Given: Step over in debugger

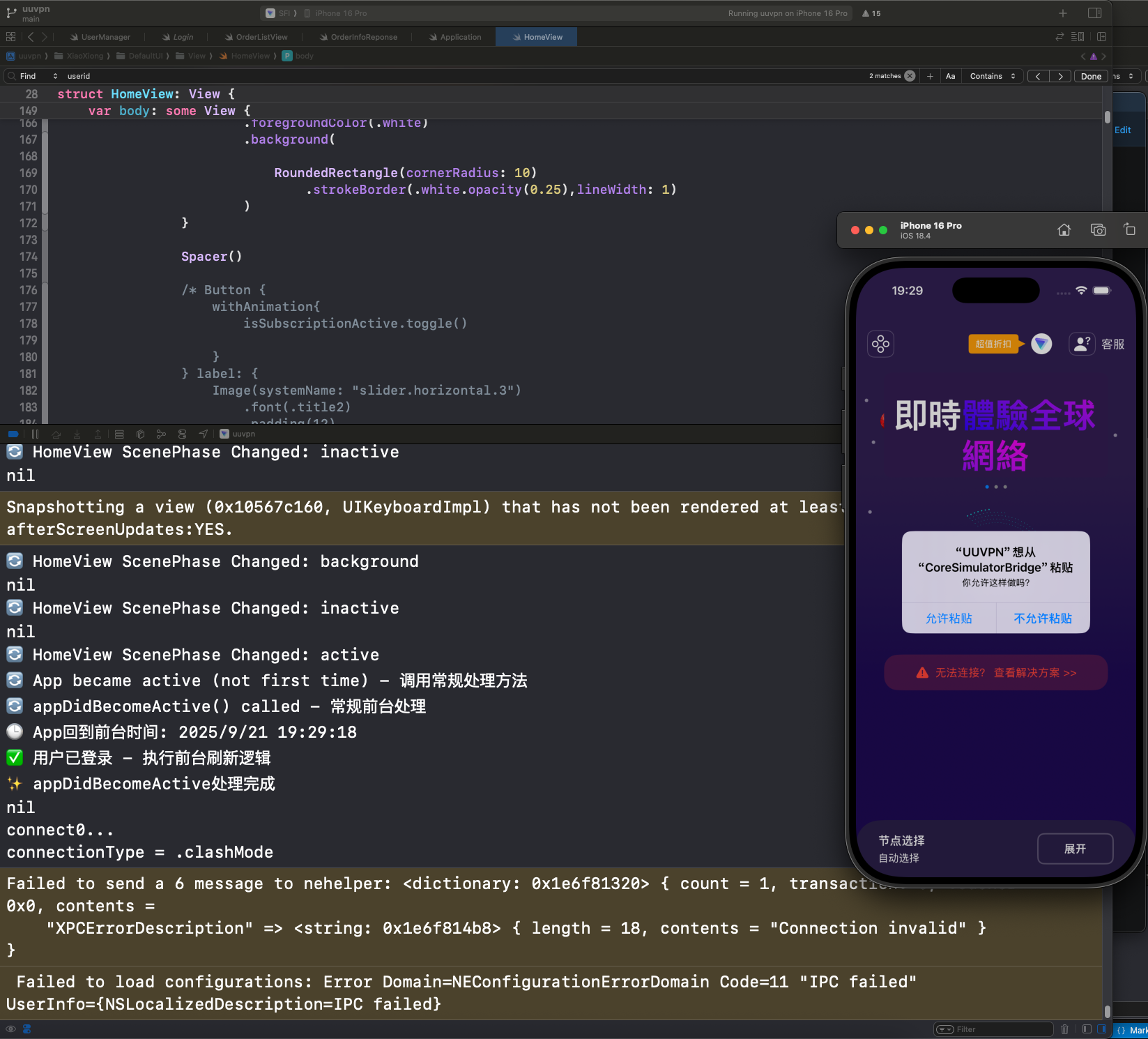Looking at the screenshot, I should 56,434.
